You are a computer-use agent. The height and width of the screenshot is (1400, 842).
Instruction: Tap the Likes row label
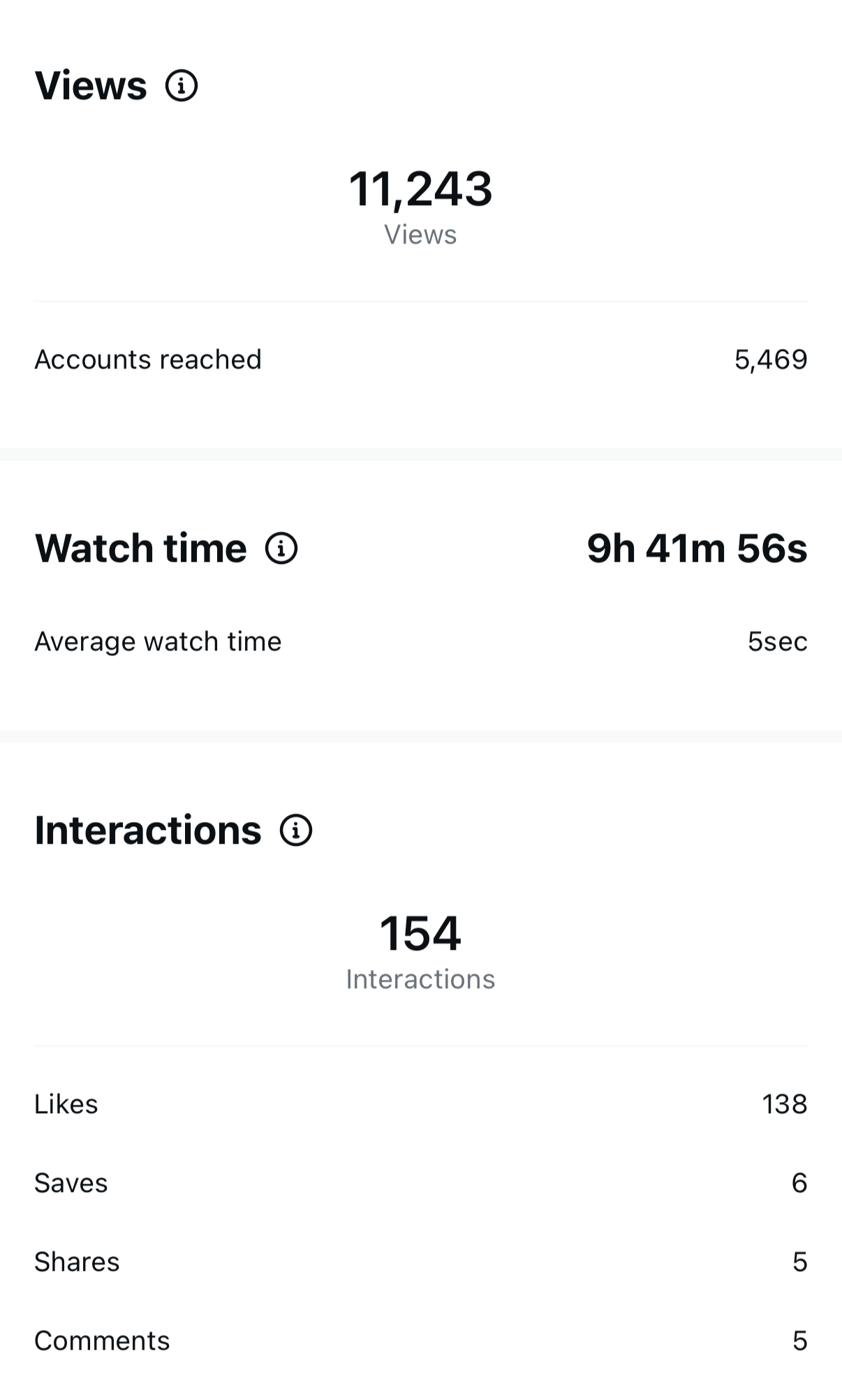point(66,1104)
